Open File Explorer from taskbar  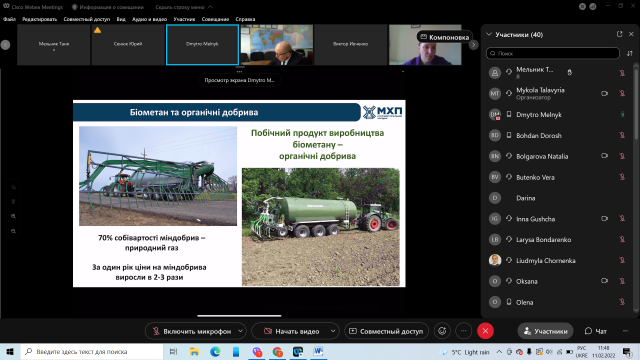coord(194,351)
